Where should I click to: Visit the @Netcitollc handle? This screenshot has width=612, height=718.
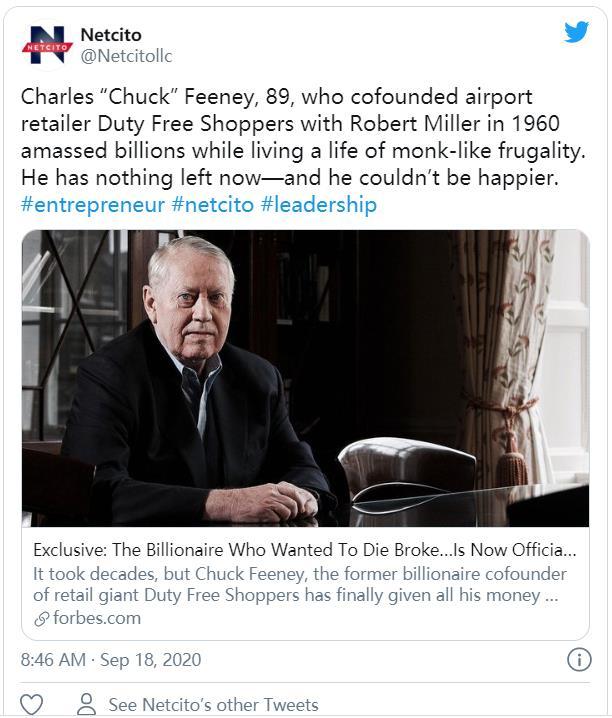(x=125, y=56)
